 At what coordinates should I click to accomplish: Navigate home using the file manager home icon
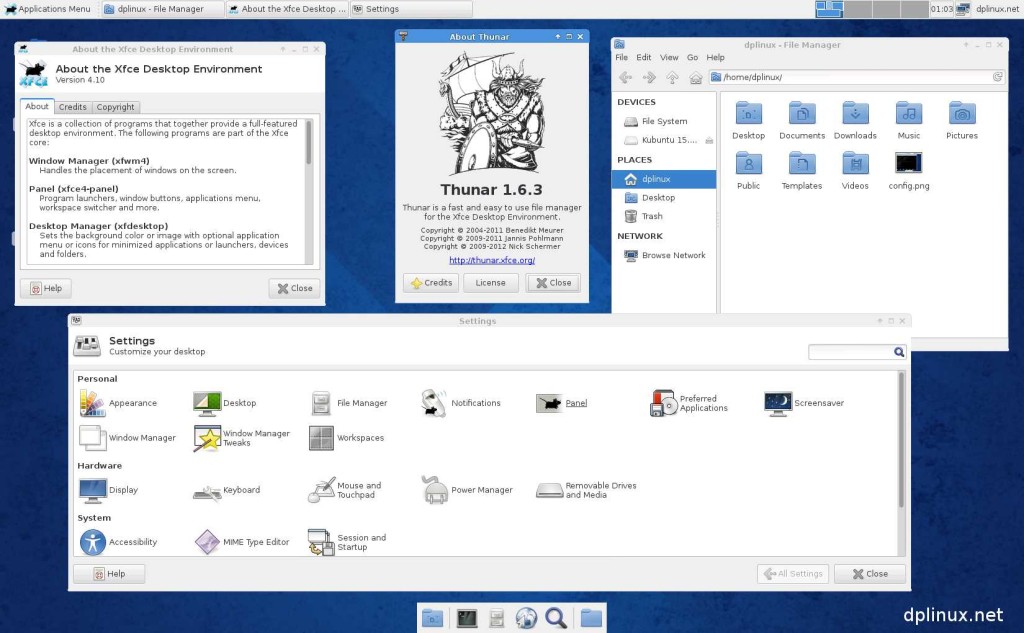(696, 77)
